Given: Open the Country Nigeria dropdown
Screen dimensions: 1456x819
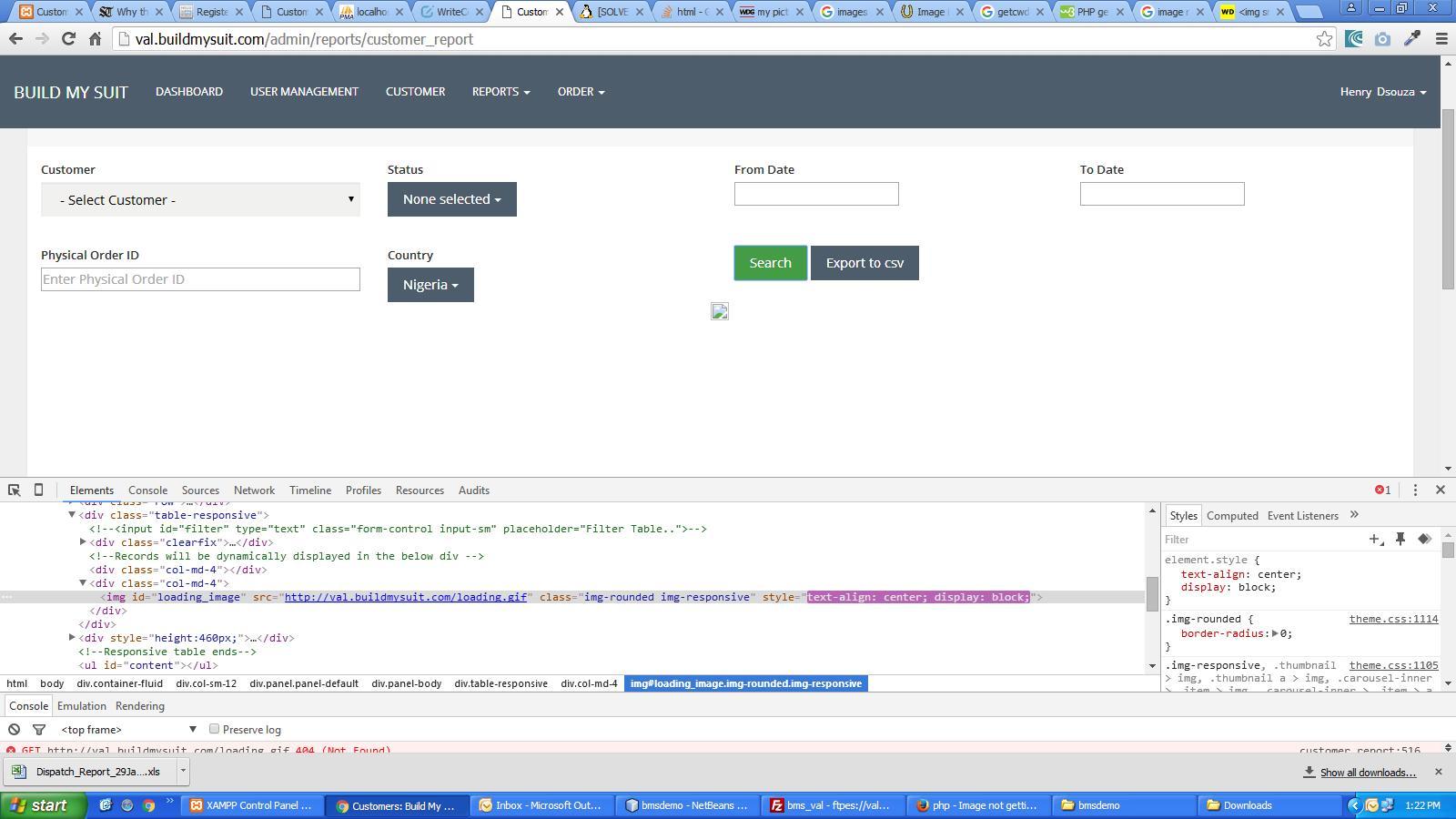Looking at the screenshot, I should [430, 285].
